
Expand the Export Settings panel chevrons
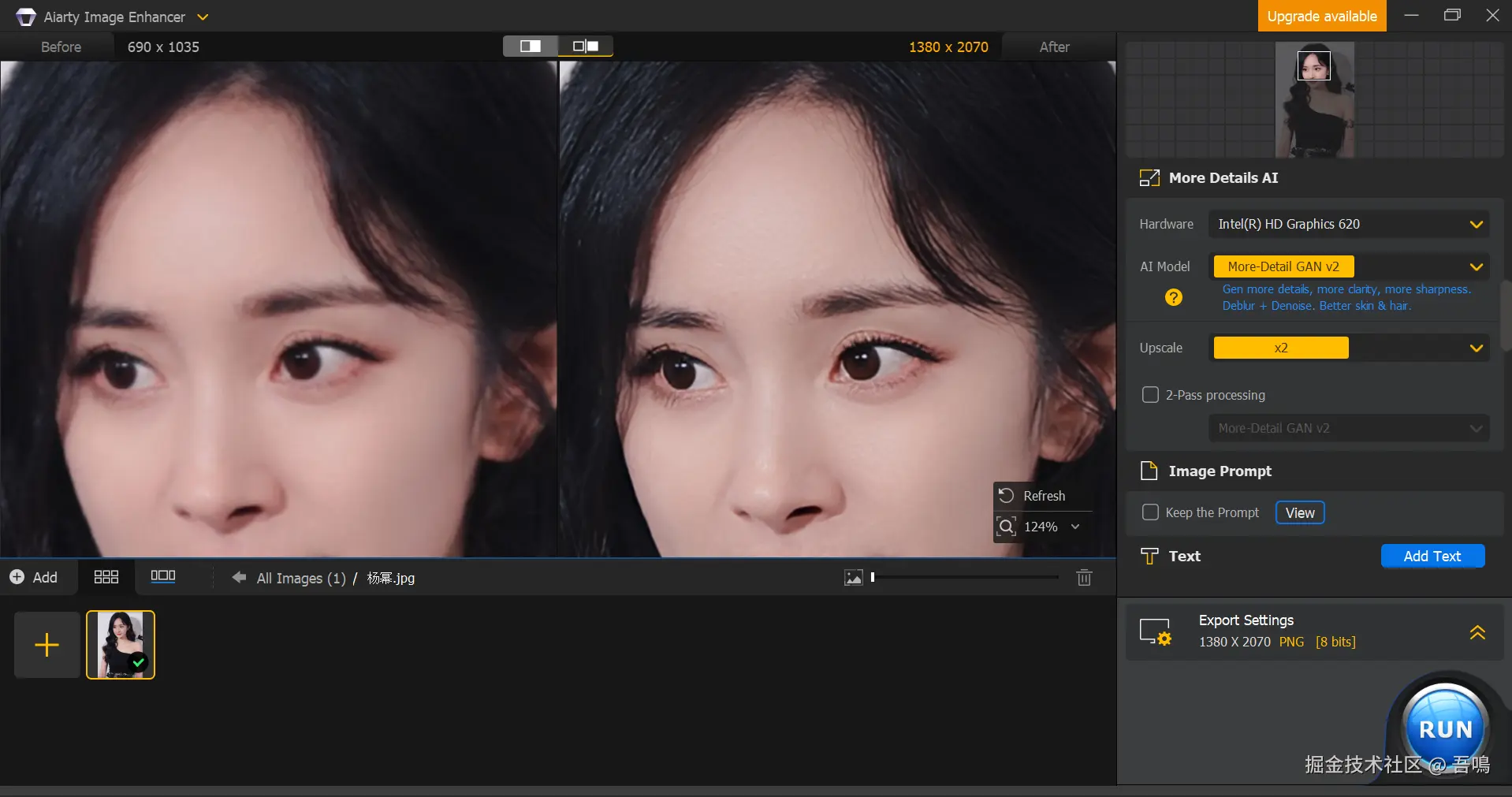coord(1477,632)
